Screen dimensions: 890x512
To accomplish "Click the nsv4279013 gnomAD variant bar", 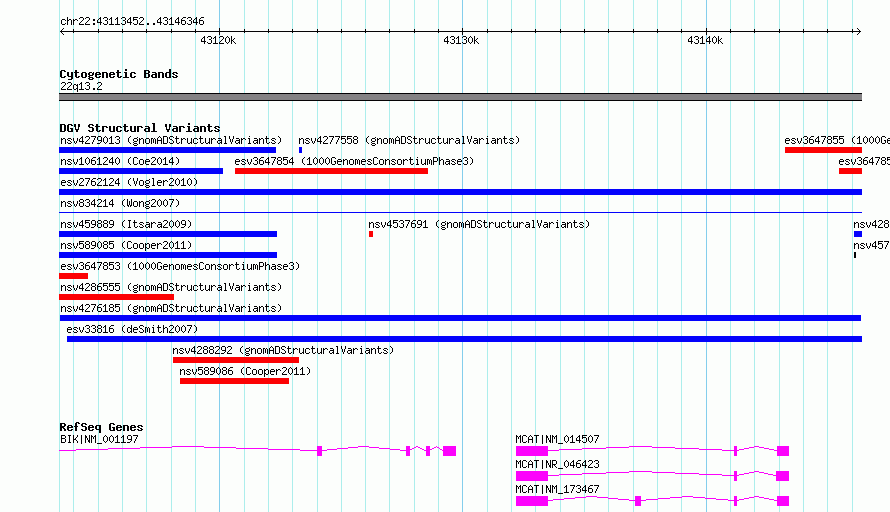I will 167,150.
